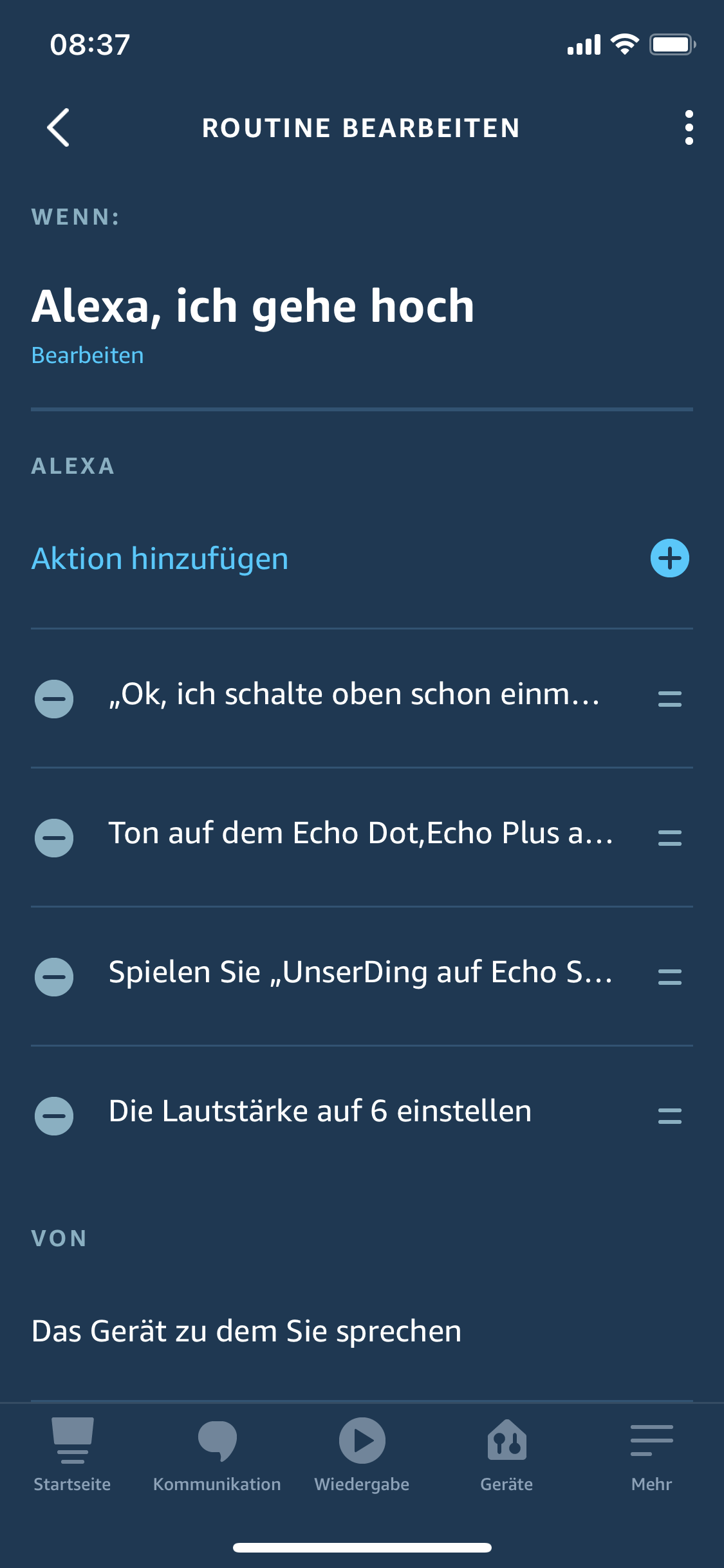Remove the "Ok, ich schalte oben" action
Image resolution: width=724 pixels, height=1568 pixels.
(x=54, y=698)
